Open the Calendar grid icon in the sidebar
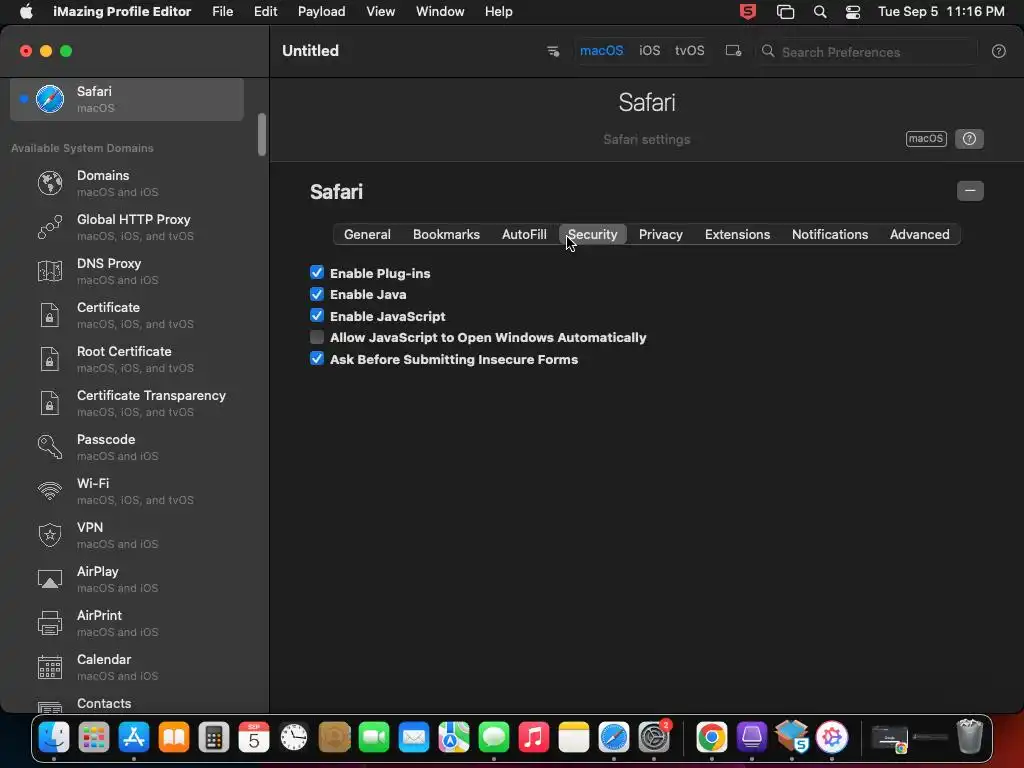Viewport: 1024px width, 768px height. 50,667
